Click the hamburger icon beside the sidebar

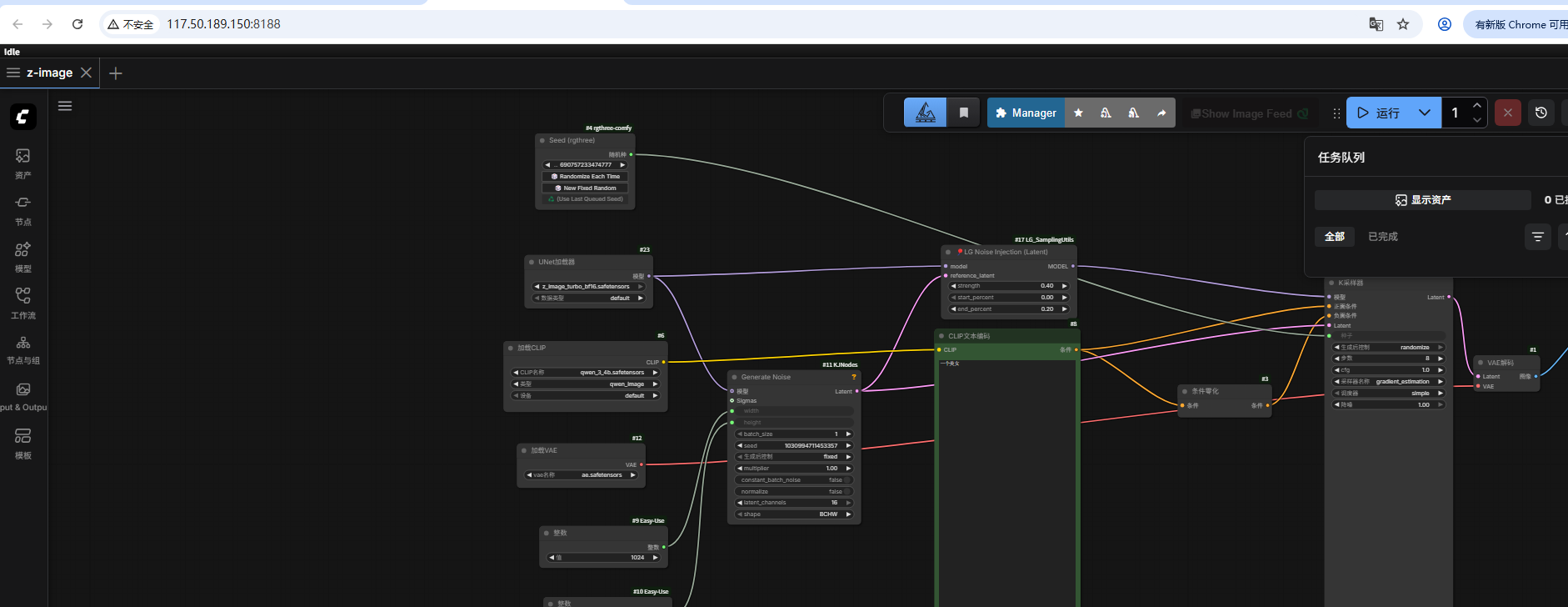[65, 106]
